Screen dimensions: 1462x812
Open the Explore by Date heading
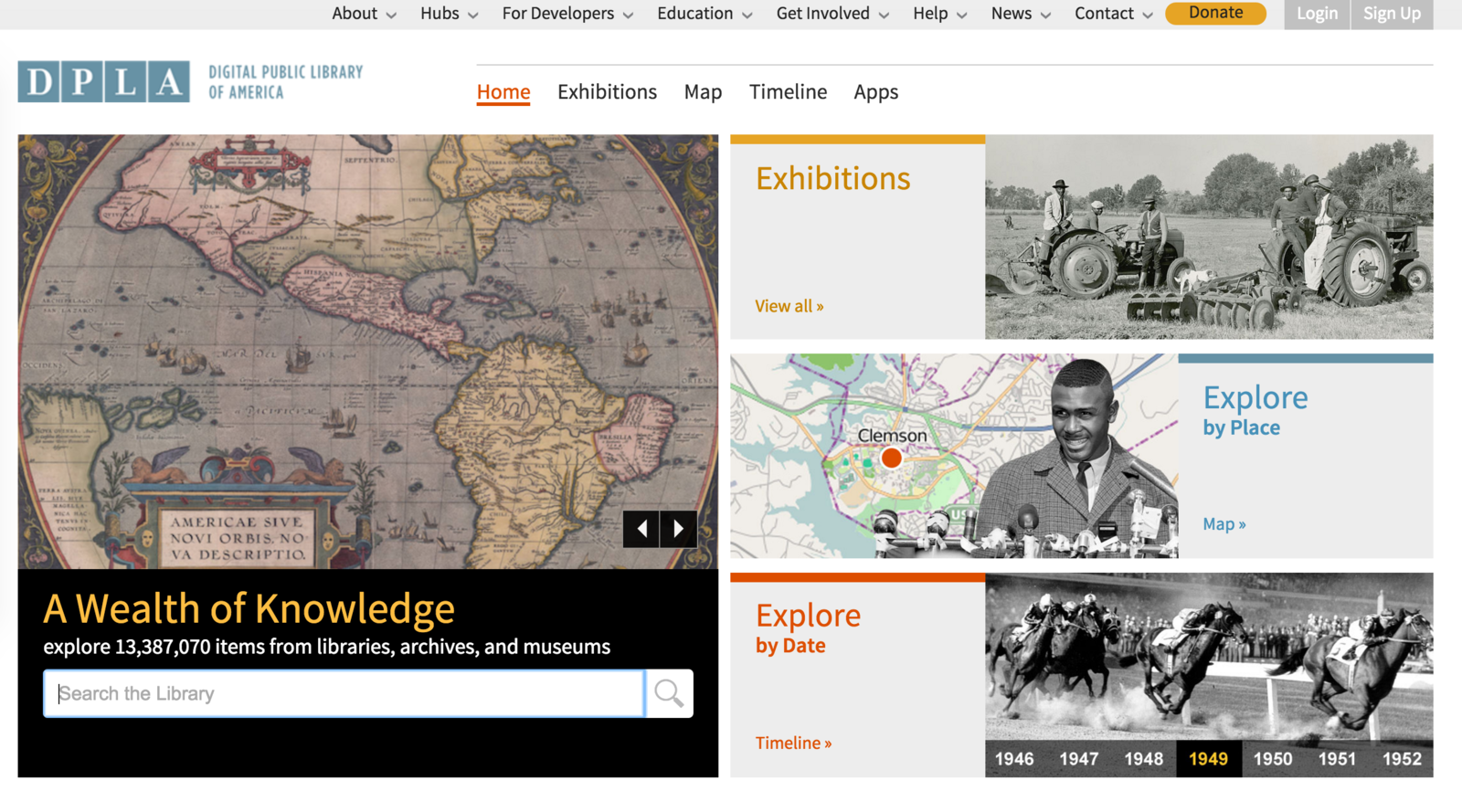tap(808, 627)
